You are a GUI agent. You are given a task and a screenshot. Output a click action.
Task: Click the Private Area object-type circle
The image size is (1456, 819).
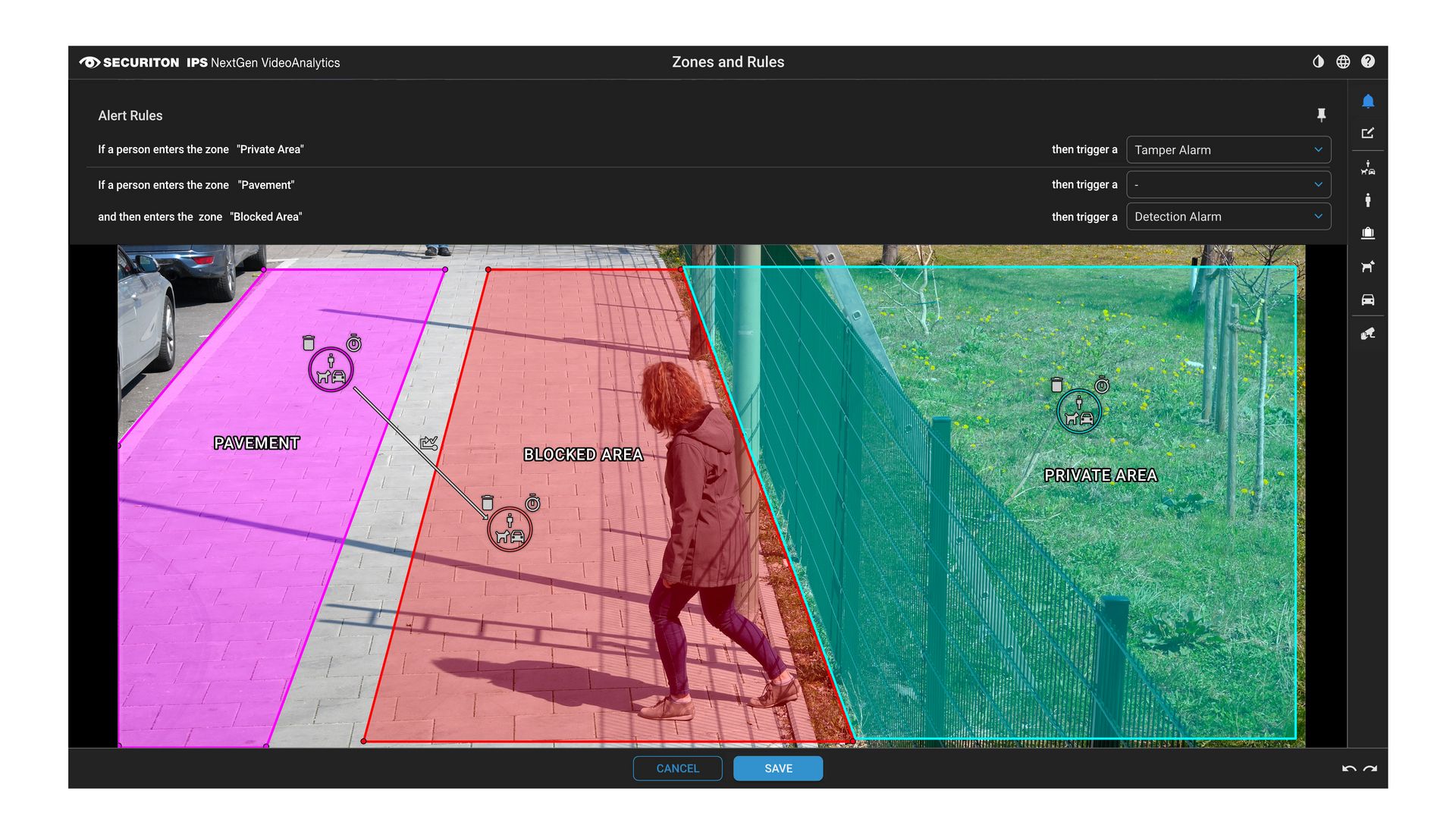1079,411
